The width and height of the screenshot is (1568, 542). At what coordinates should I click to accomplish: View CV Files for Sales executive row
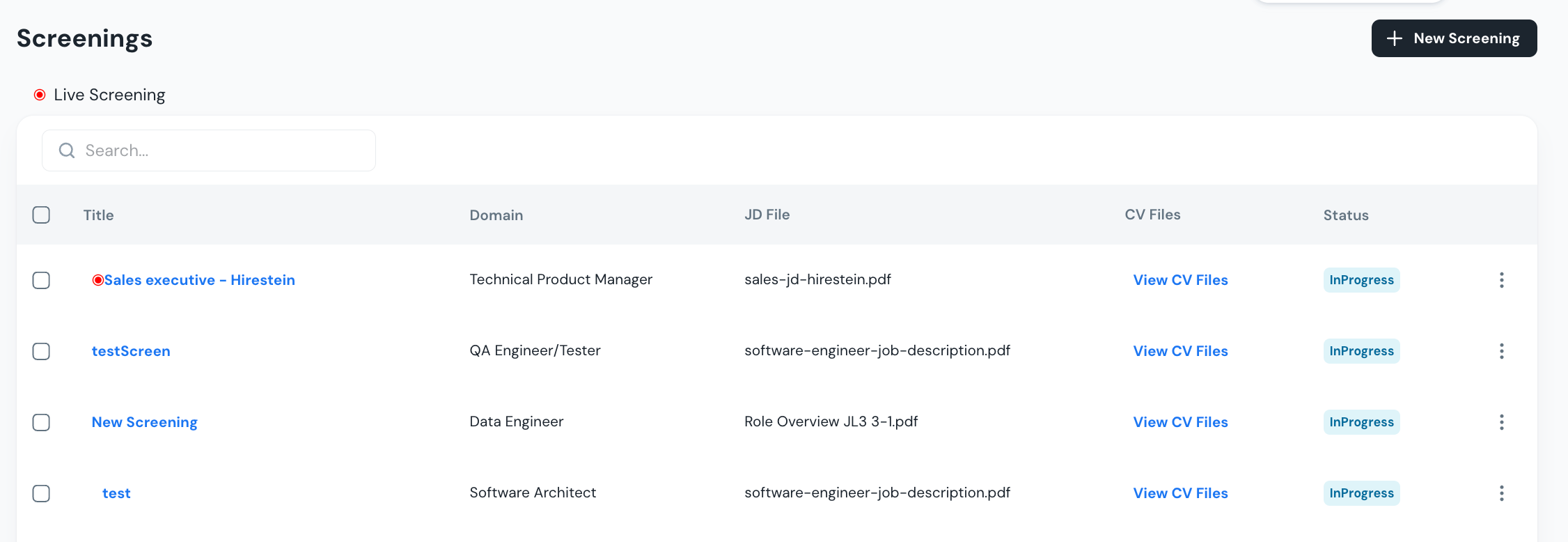tap(1180, 280)
